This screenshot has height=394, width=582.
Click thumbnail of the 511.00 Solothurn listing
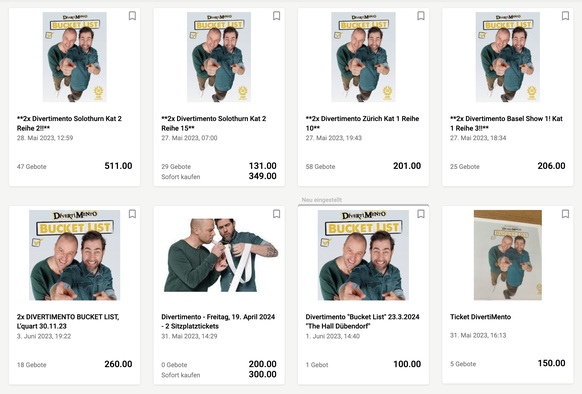pyautogui.click(x=75, y=57)
